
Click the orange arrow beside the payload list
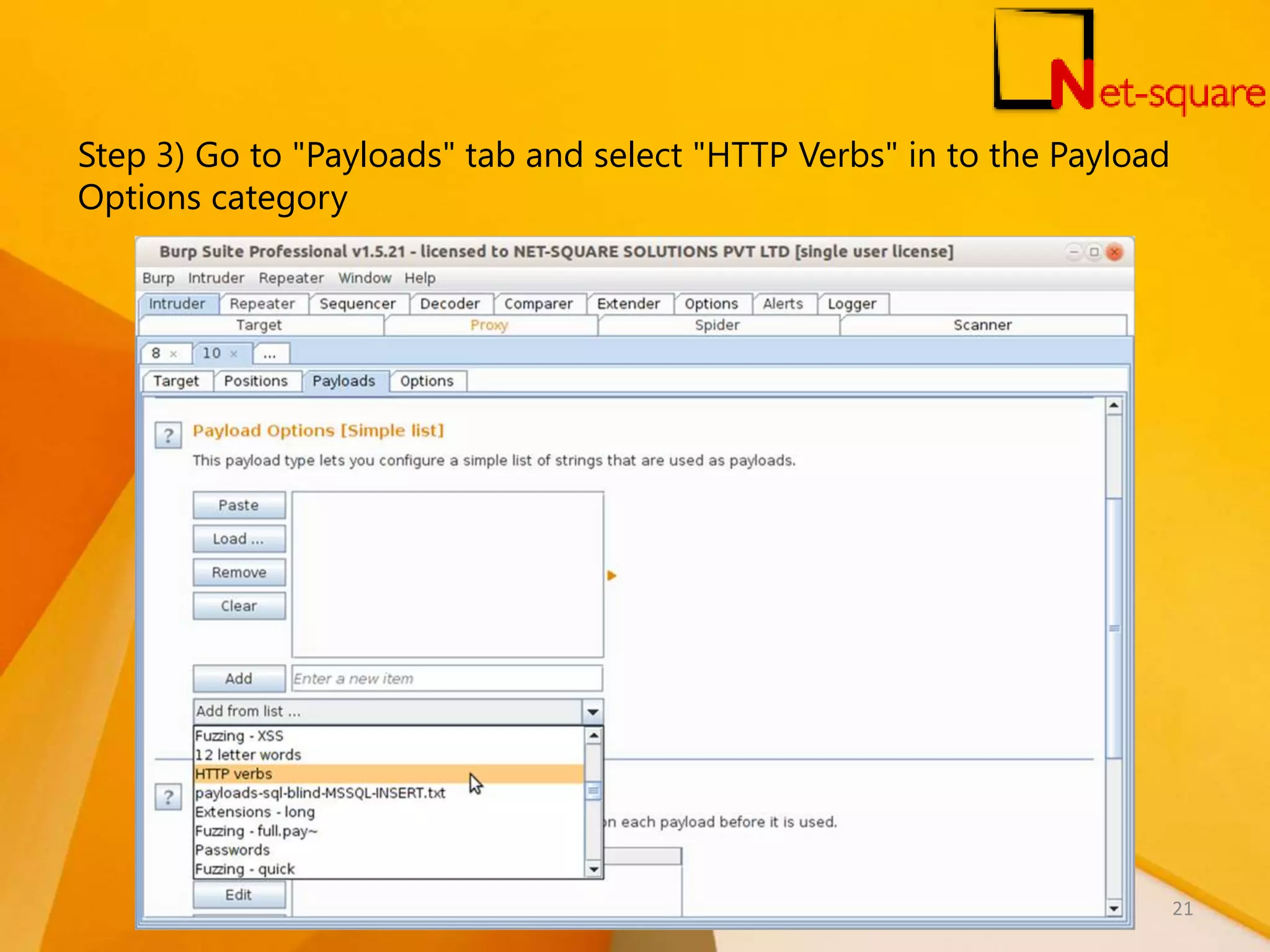[x=611, y=575]
